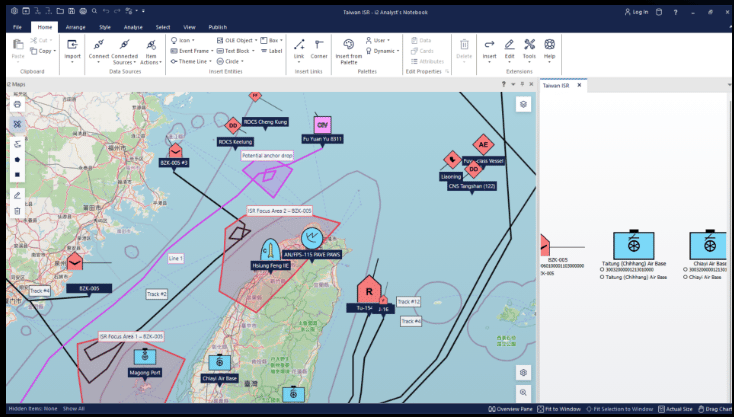Click the save icon in quick access toolbar
This screenshot has width=734, height=417.
(71, 11)
